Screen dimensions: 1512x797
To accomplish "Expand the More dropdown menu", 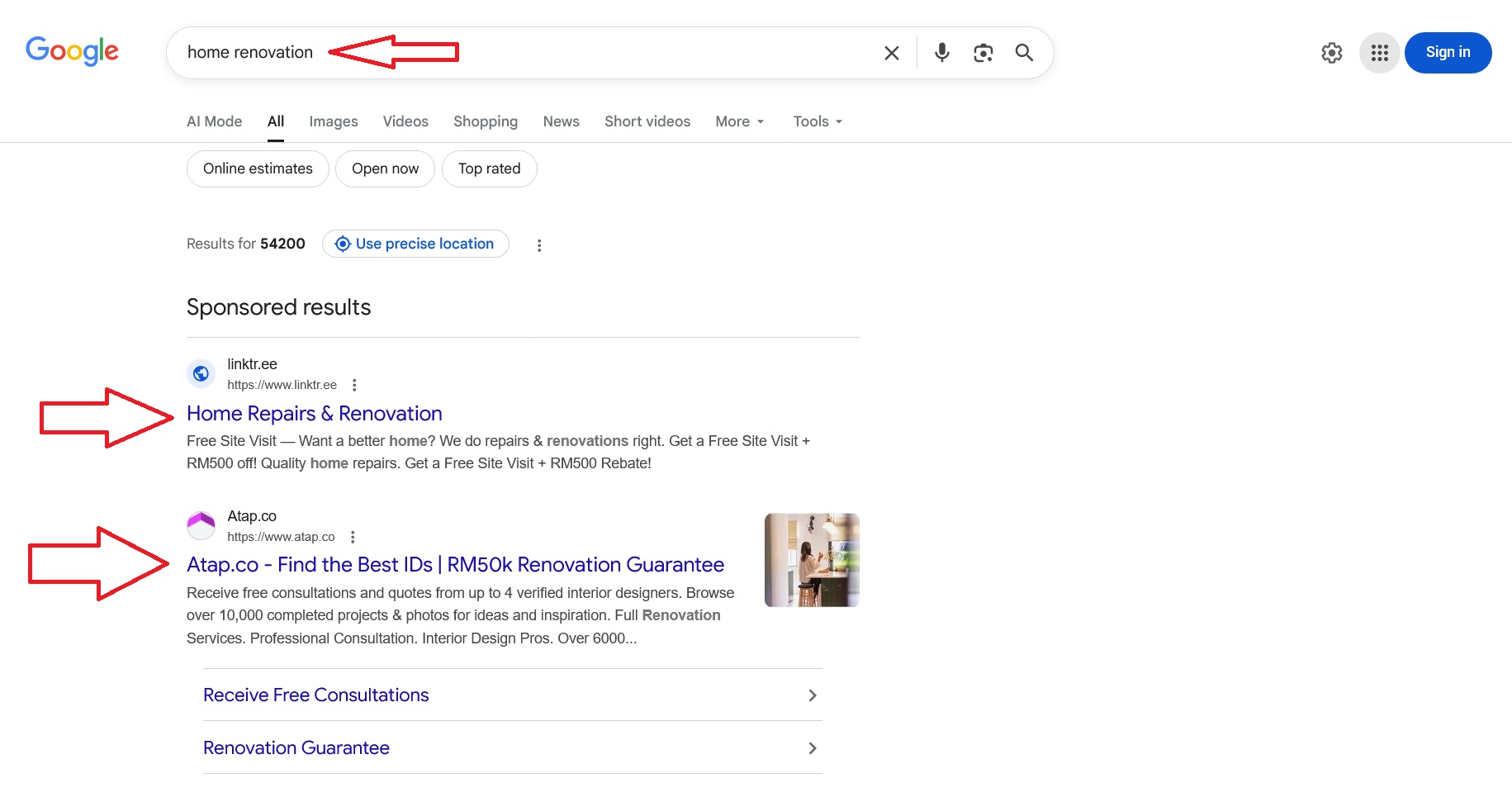I will pos(739,121).
